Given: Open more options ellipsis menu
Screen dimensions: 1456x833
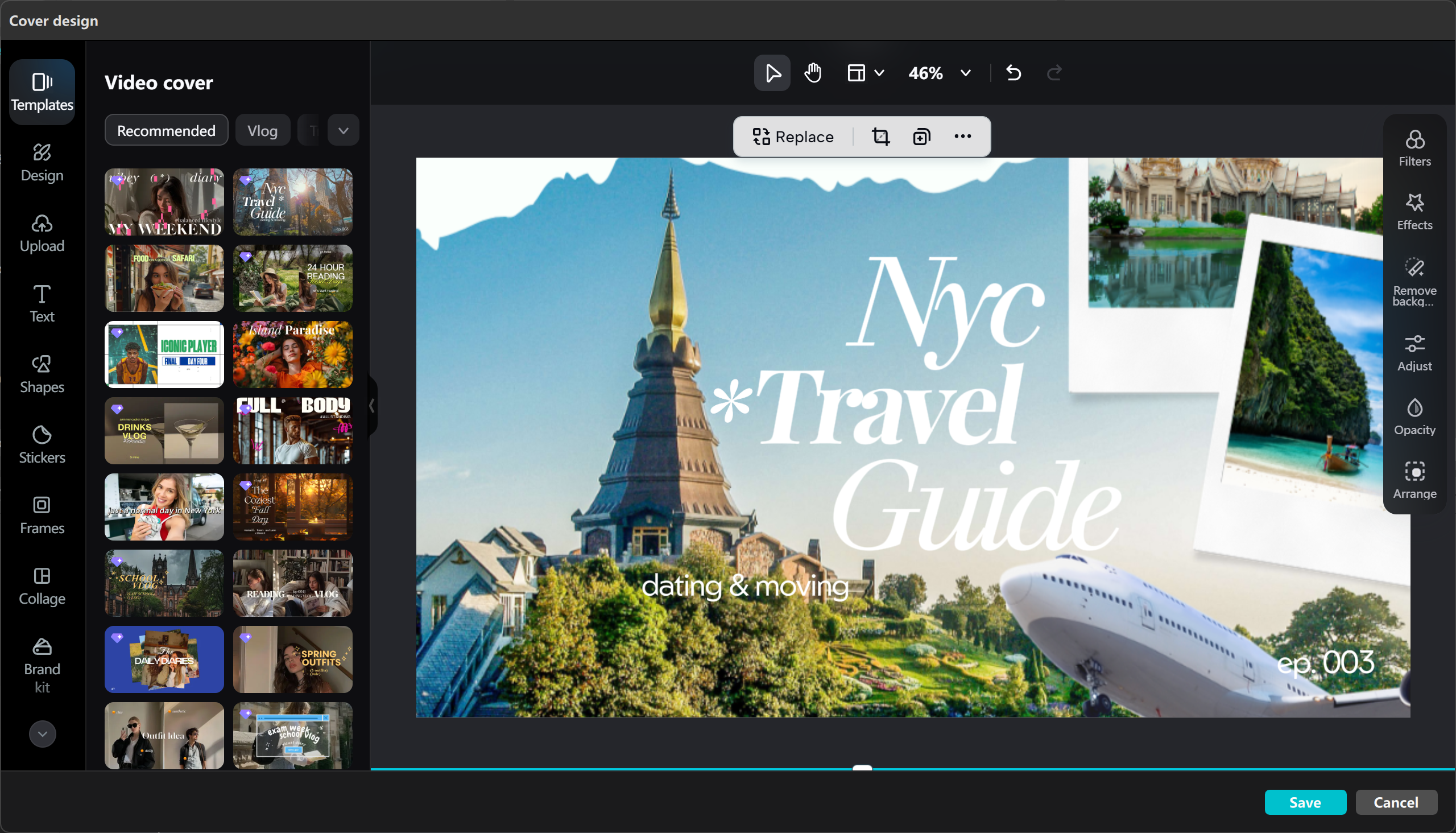Looking at the screenshot, I should click(962, 136).
